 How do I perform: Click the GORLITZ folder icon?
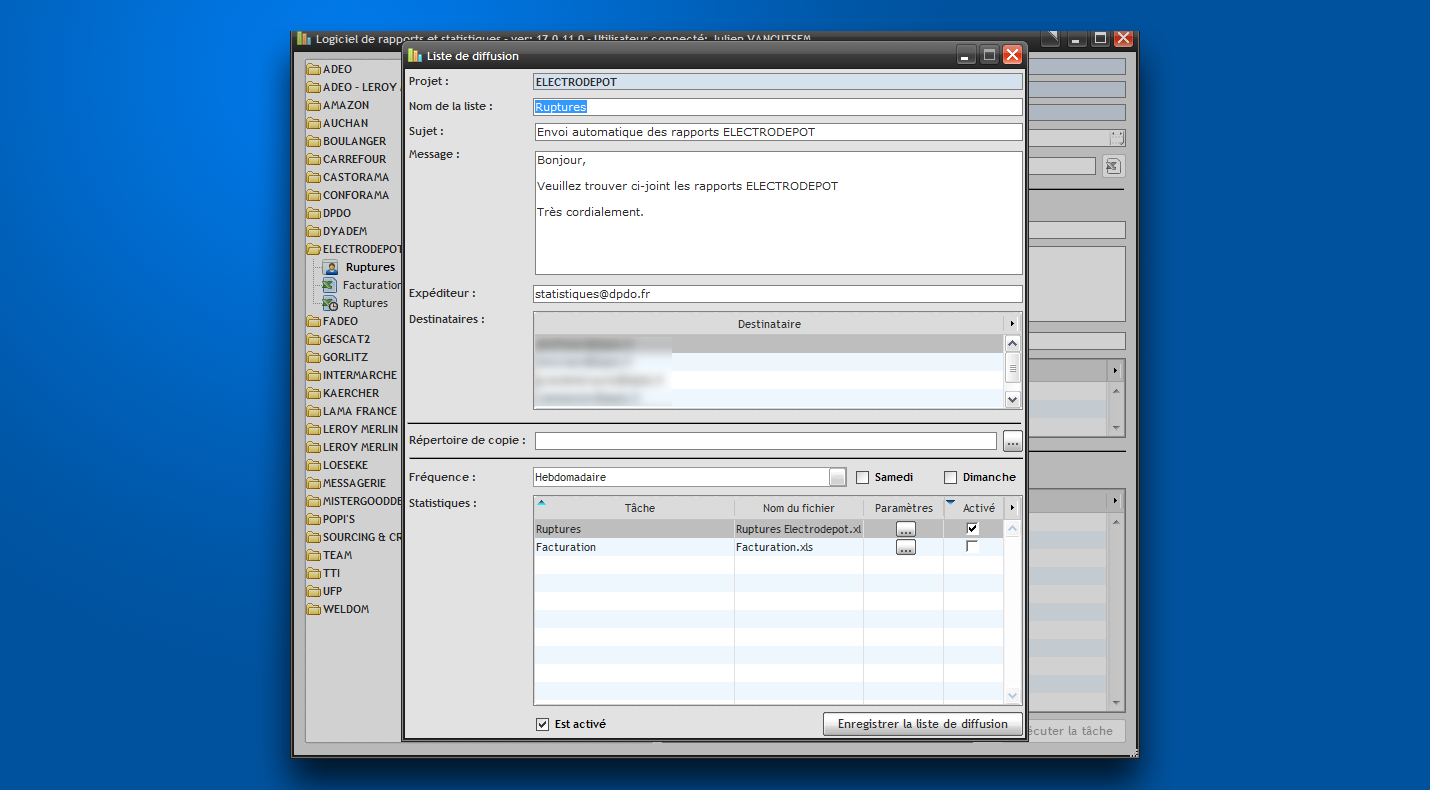pos(314,357)
